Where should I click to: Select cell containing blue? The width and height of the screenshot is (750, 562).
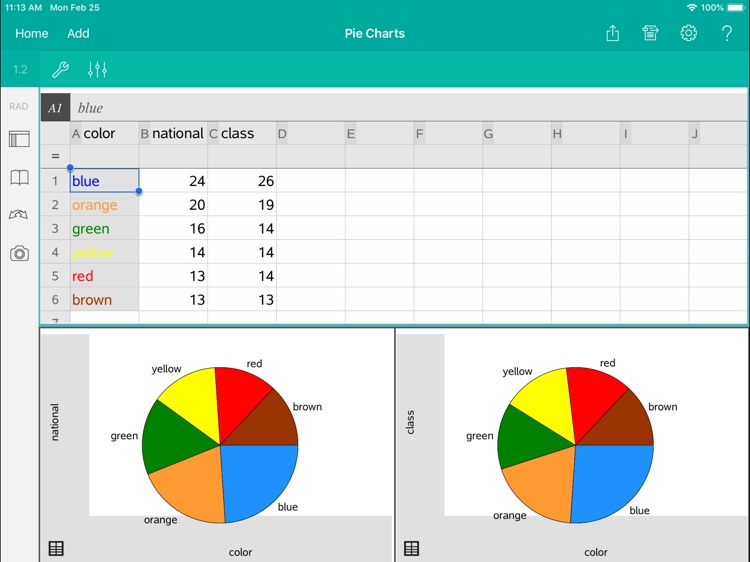[104, 180]
